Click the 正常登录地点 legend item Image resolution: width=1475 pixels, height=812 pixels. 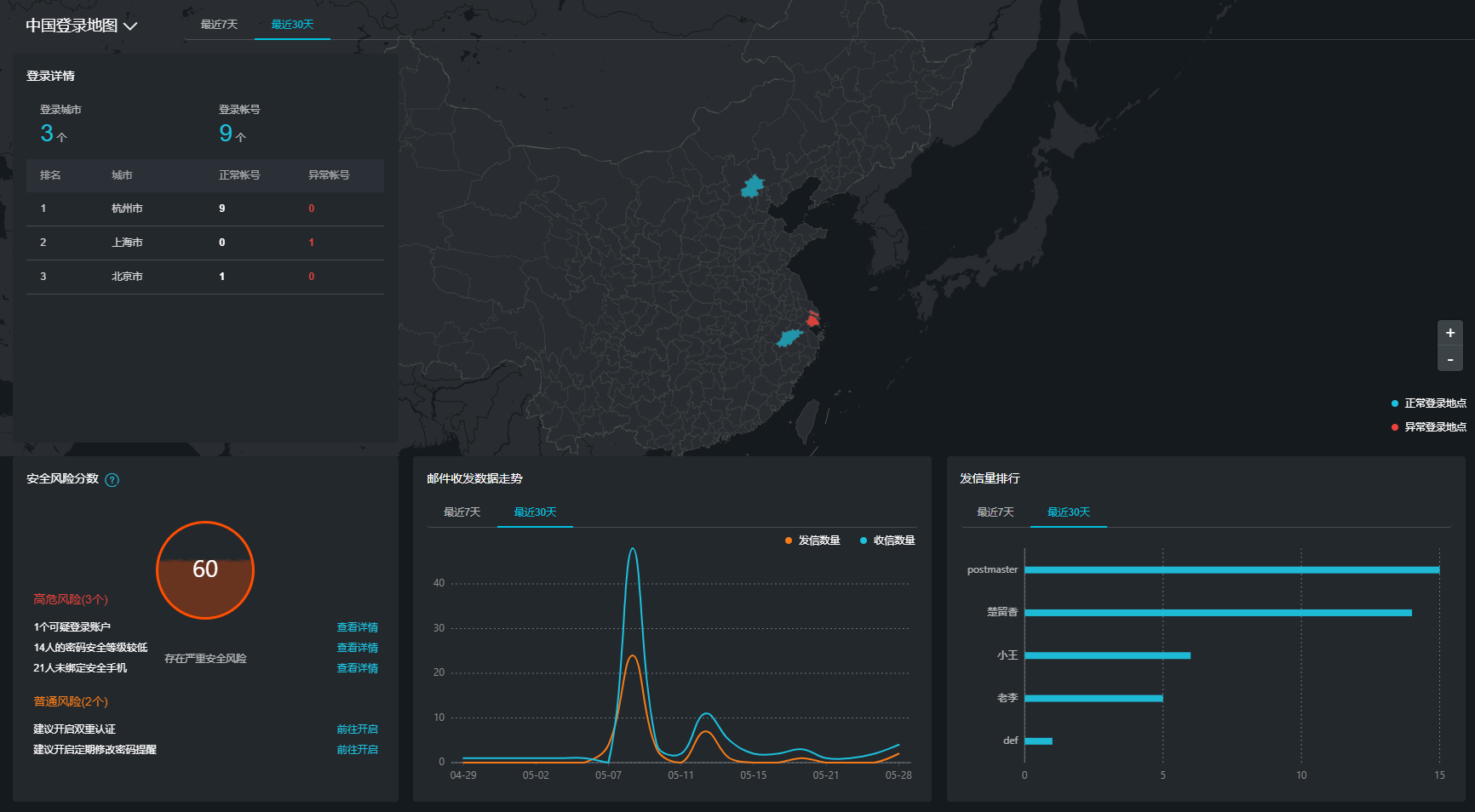tap(1429, 403)
